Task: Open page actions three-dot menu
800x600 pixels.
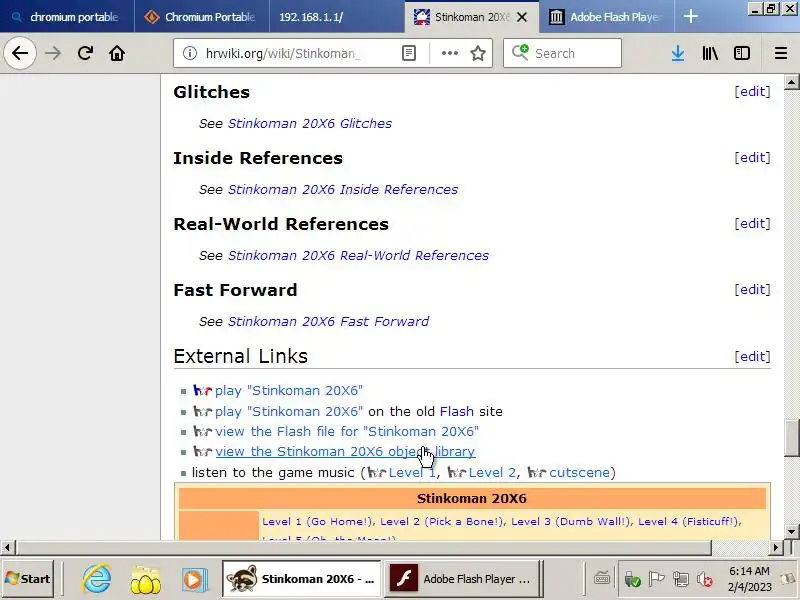Action: 449,53
